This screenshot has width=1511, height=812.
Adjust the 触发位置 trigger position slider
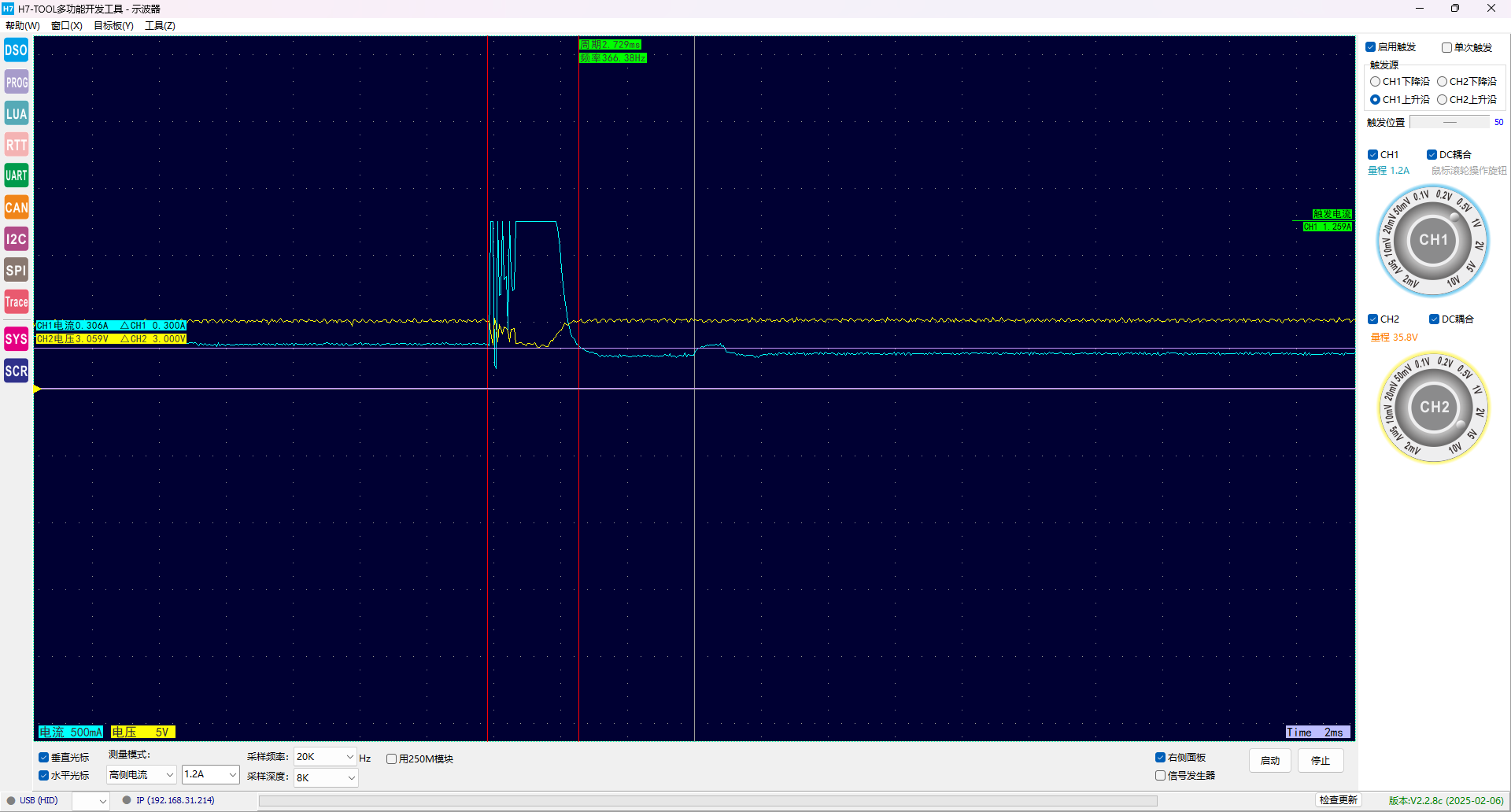coord(1450,122)
